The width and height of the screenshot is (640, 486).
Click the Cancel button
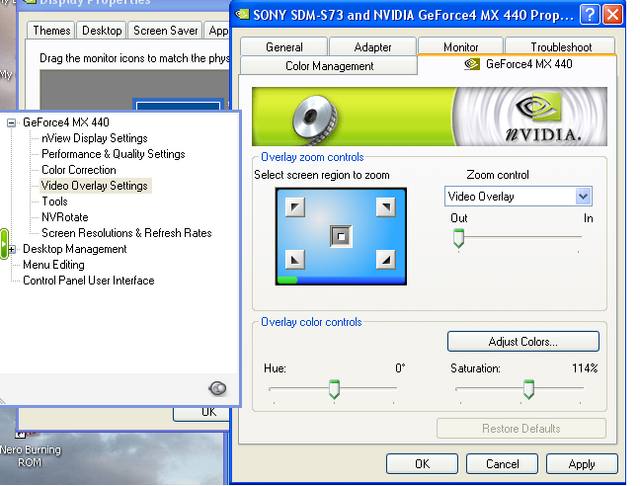click(x=502, y=464)
